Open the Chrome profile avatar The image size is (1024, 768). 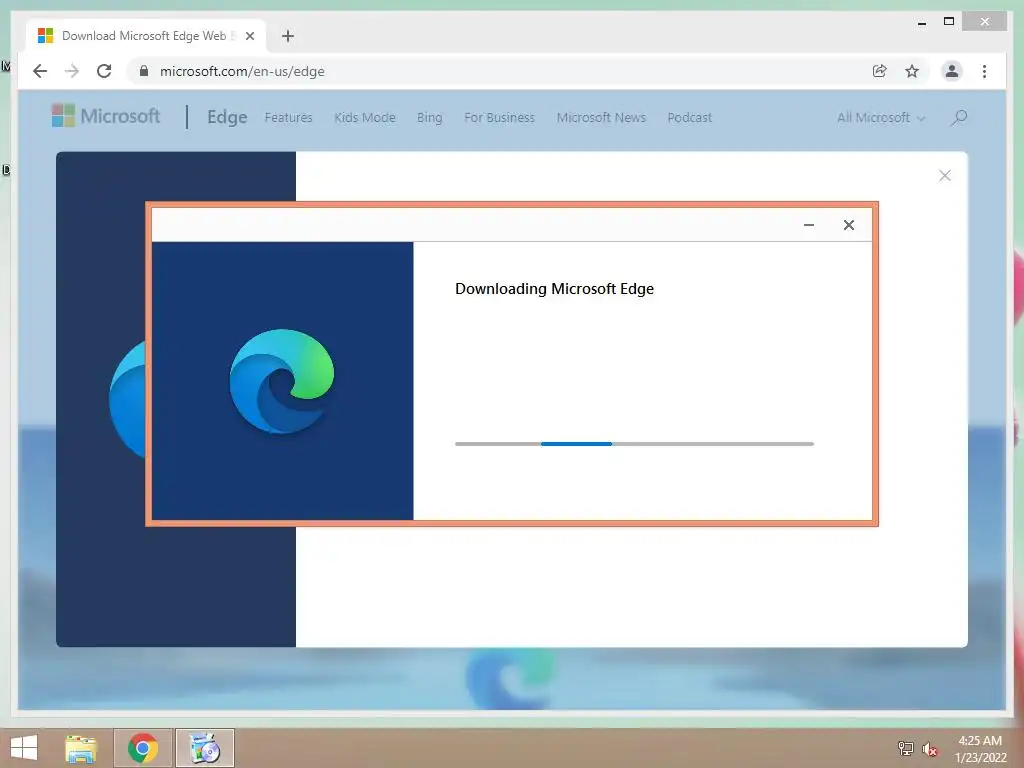[952, 71]
